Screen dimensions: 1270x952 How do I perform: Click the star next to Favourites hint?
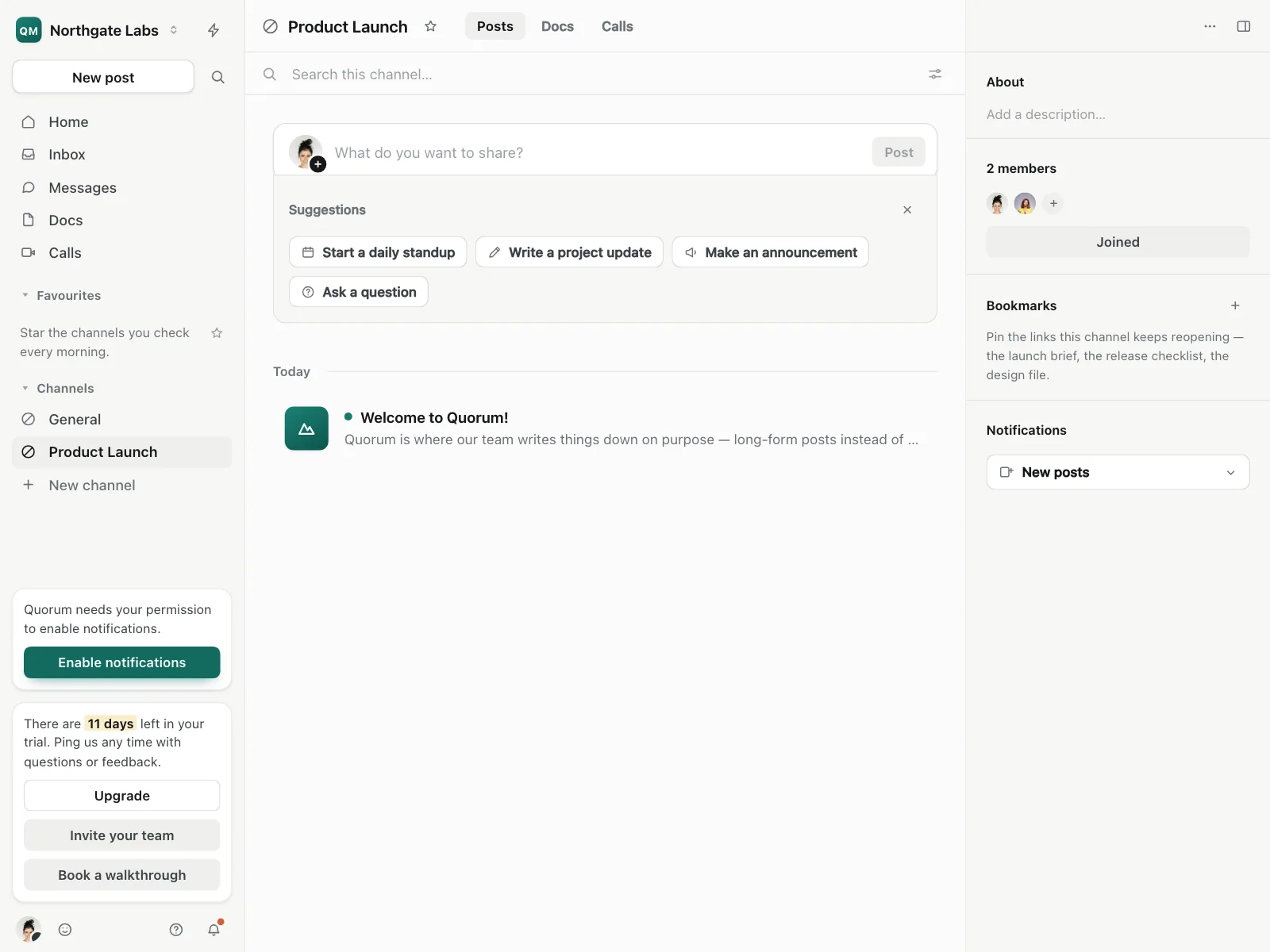pyautogui.click(x=217, y=333)
